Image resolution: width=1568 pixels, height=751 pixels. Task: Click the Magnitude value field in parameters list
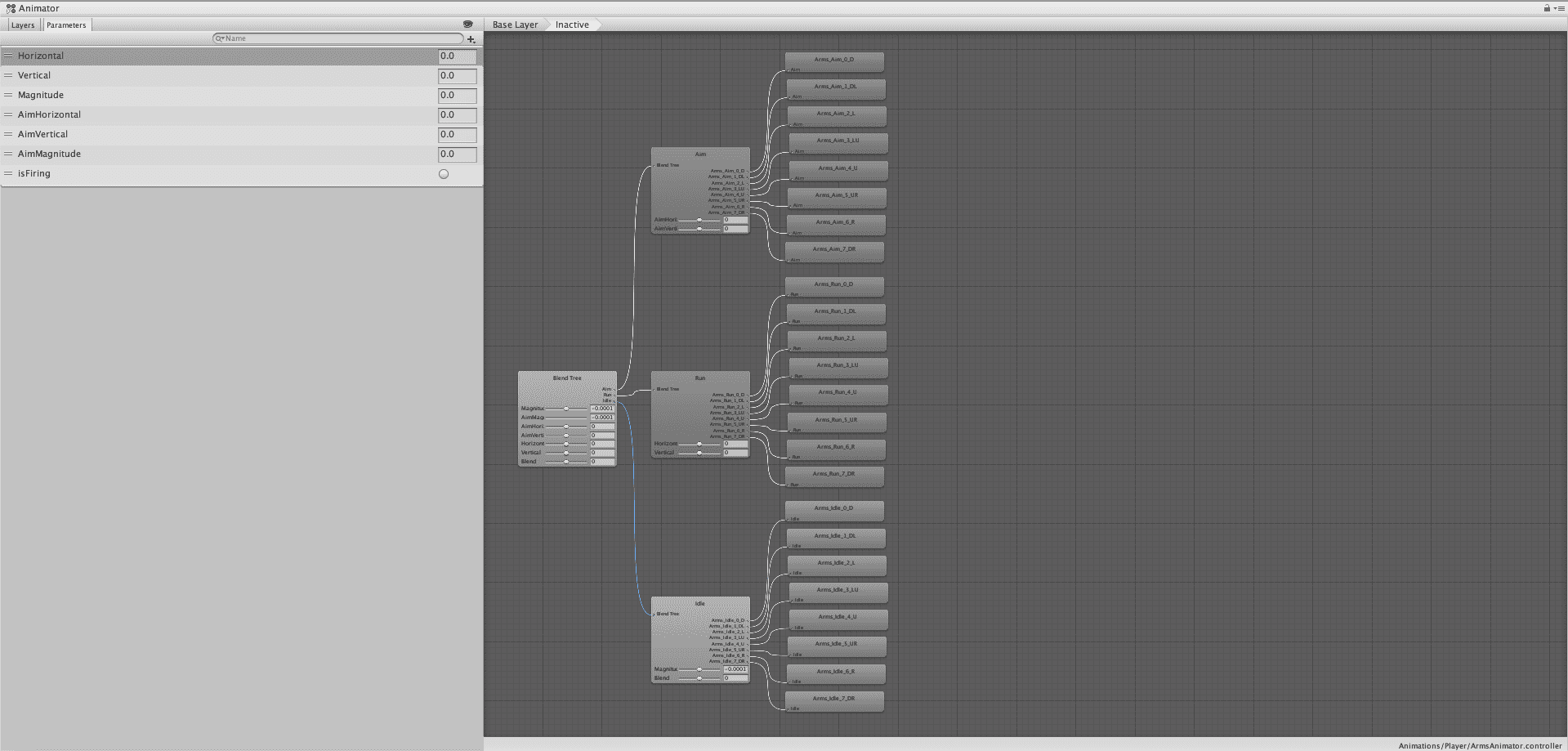[457, 96]
